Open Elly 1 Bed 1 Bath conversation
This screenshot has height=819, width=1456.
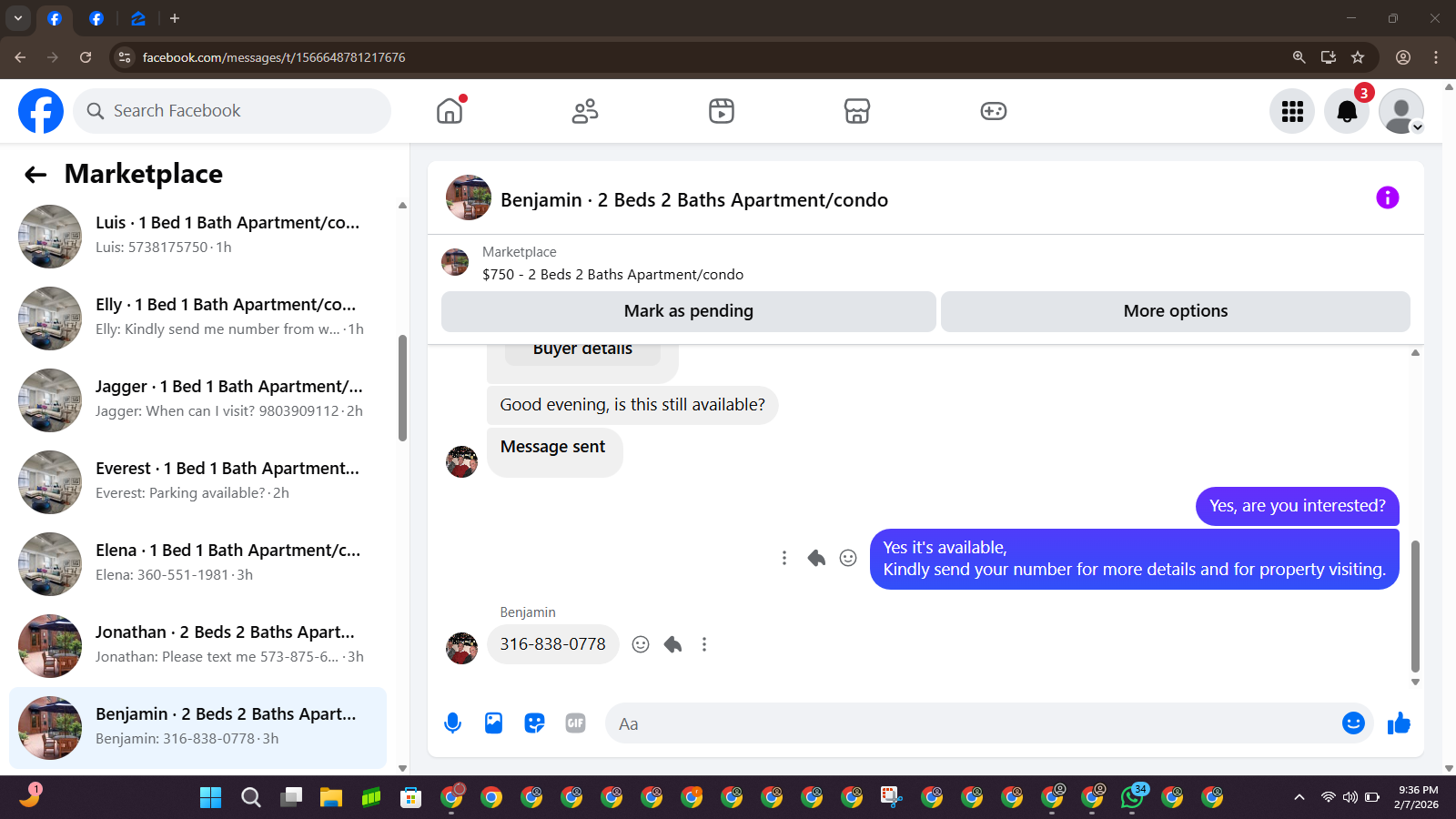tap(198, 318)
